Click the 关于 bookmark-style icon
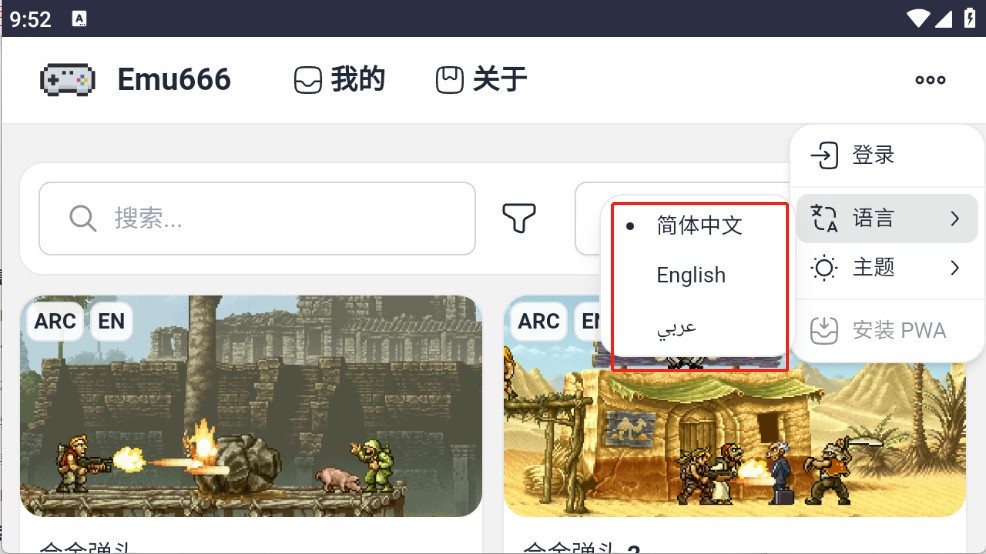The height and width of the screenshot is (554, 986). coord(450,80)
